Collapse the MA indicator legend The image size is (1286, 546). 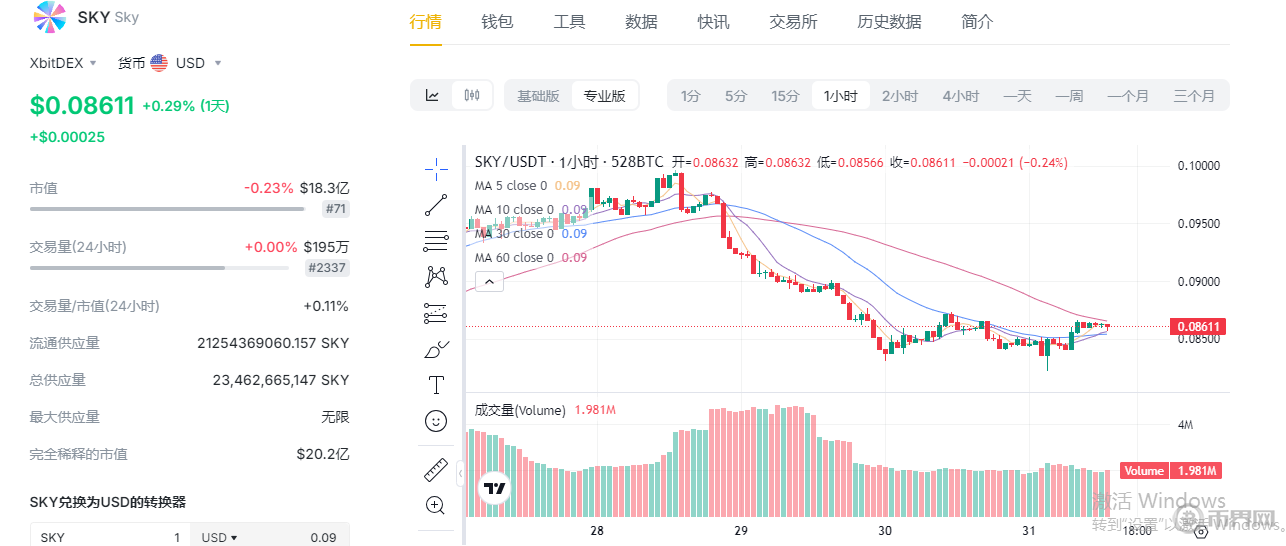pyautogui.click(x=489, y=282)
